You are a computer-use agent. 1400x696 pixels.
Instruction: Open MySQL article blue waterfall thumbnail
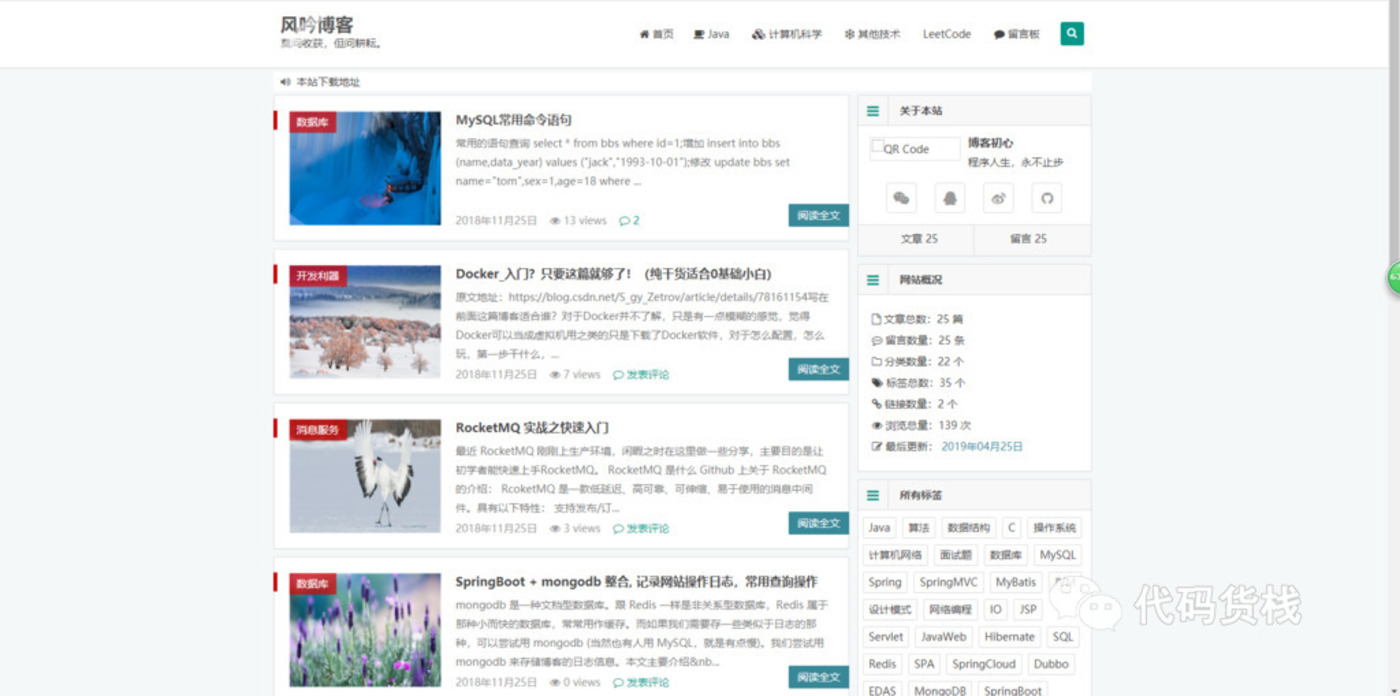click(365, 168)
